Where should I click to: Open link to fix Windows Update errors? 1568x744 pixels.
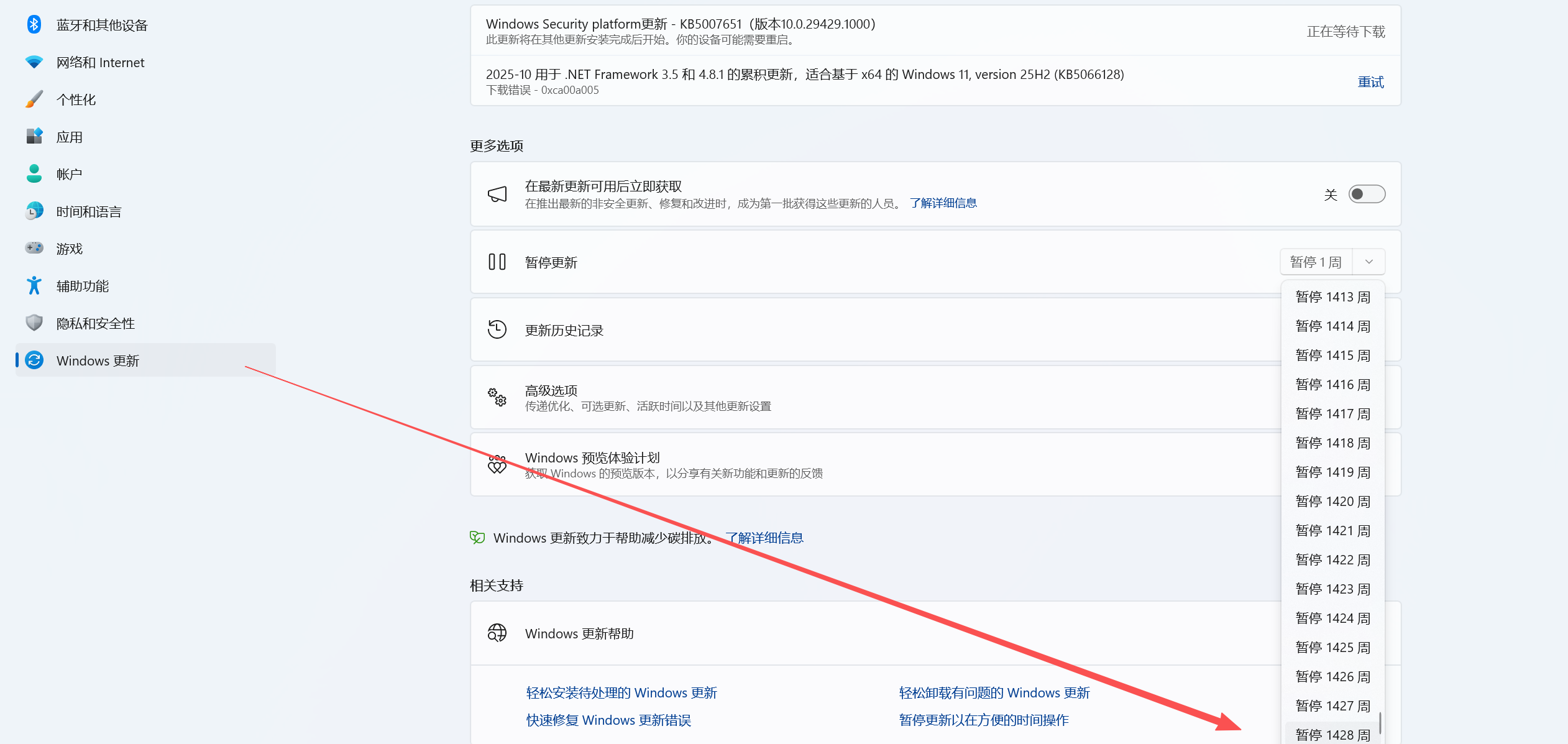click(x=608, y=720)
